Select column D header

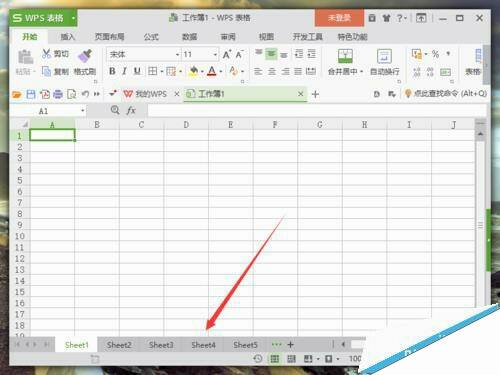pos(186,125)
